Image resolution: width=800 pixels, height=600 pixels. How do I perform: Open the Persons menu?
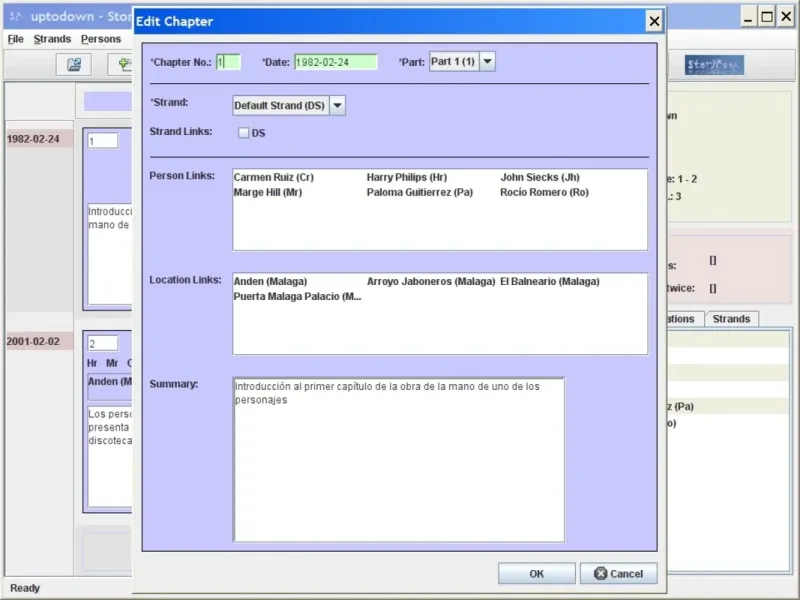[101, 39]
